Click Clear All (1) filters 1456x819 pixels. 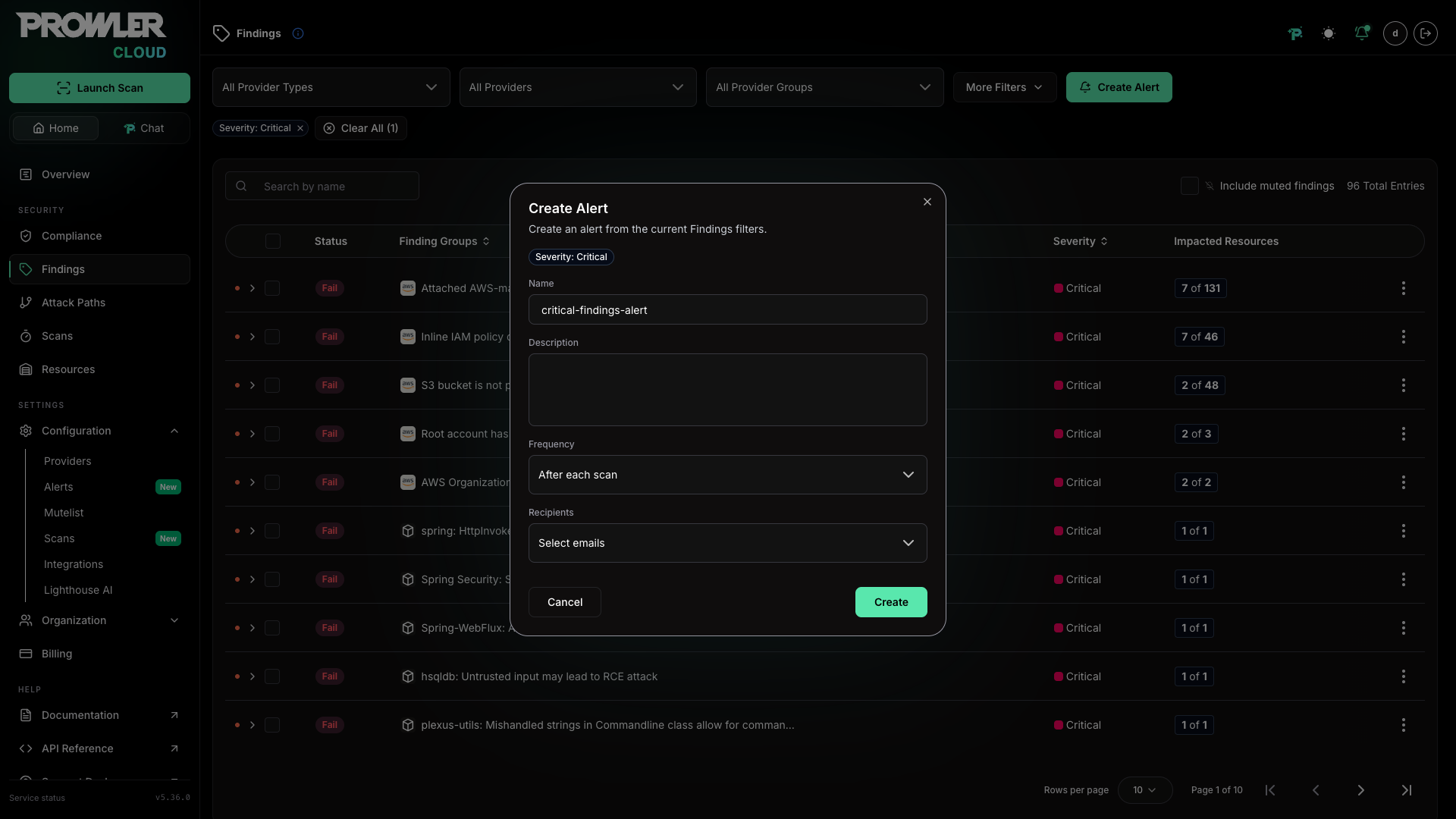[x=361, y=128]
